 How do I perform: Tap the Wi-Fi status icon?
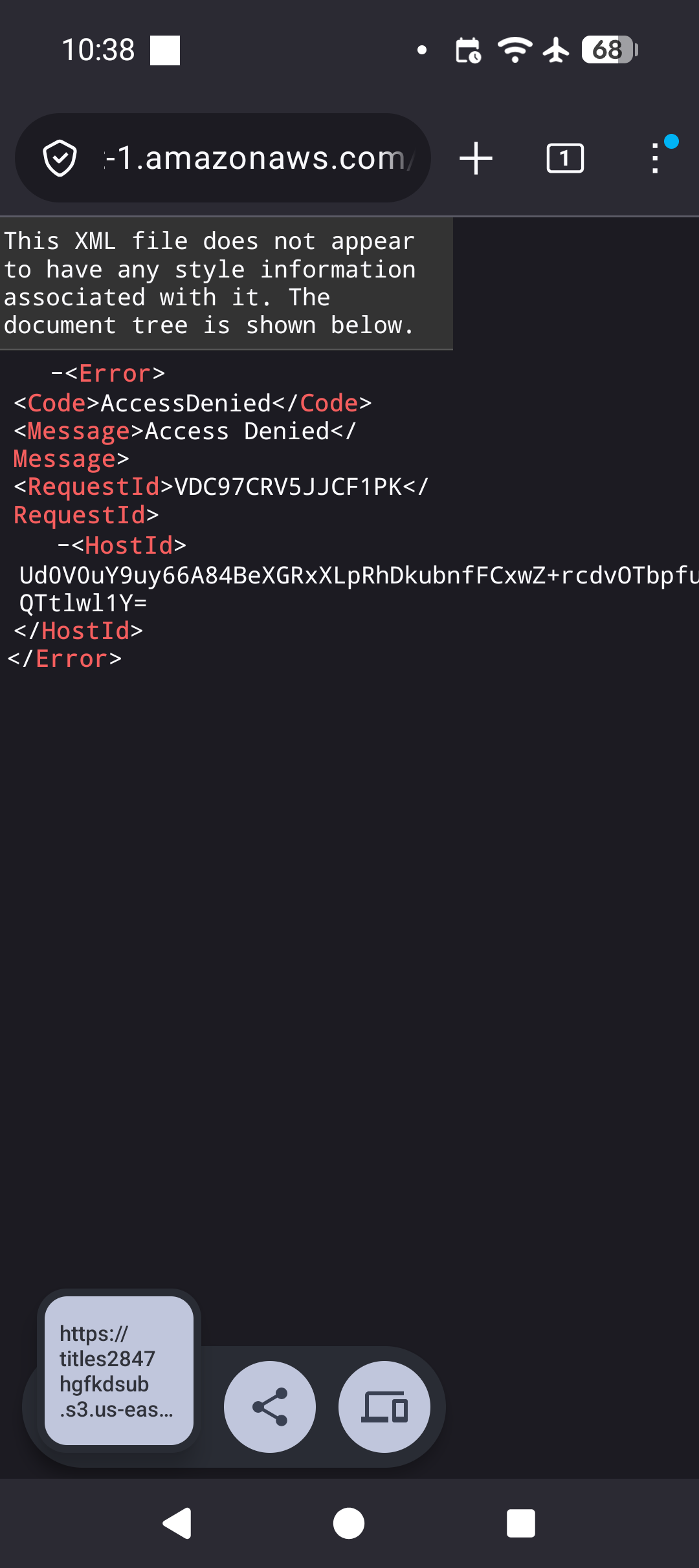coord(515,50)
